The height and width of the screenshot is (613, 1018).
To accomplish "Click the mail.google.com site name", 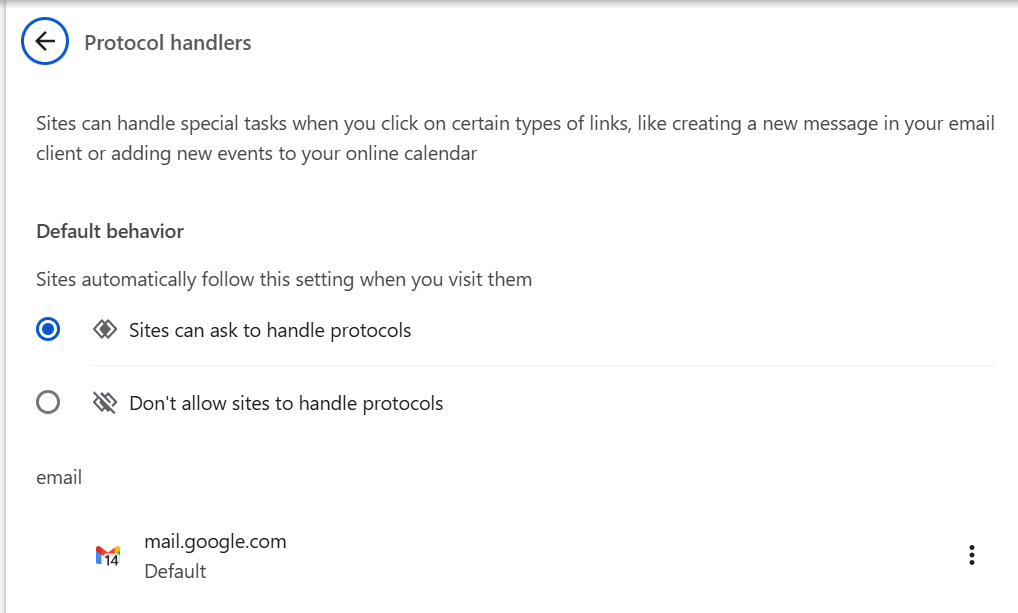I will [215, 541].
